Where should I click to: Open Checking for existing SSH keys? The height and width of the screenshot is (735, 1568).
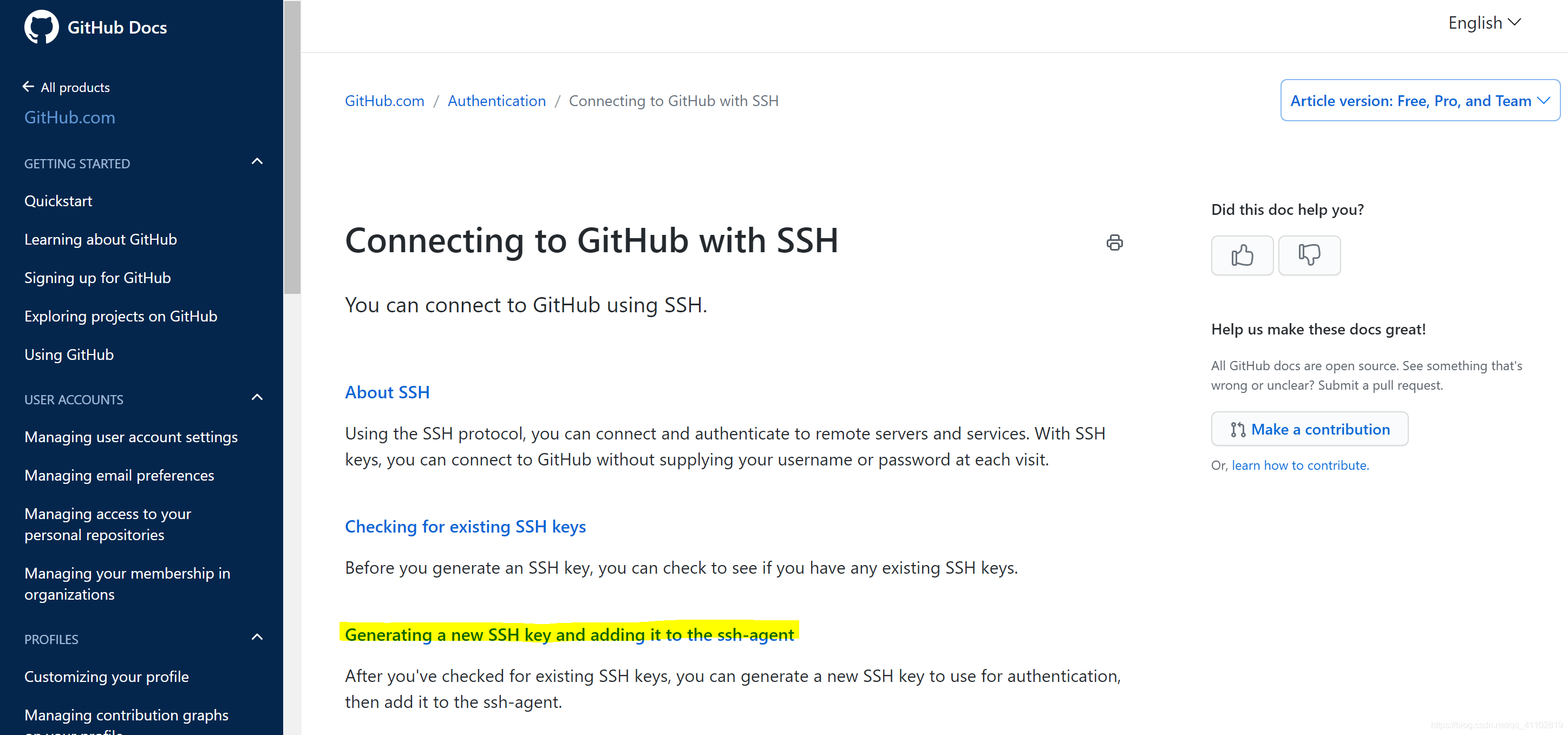465,526
